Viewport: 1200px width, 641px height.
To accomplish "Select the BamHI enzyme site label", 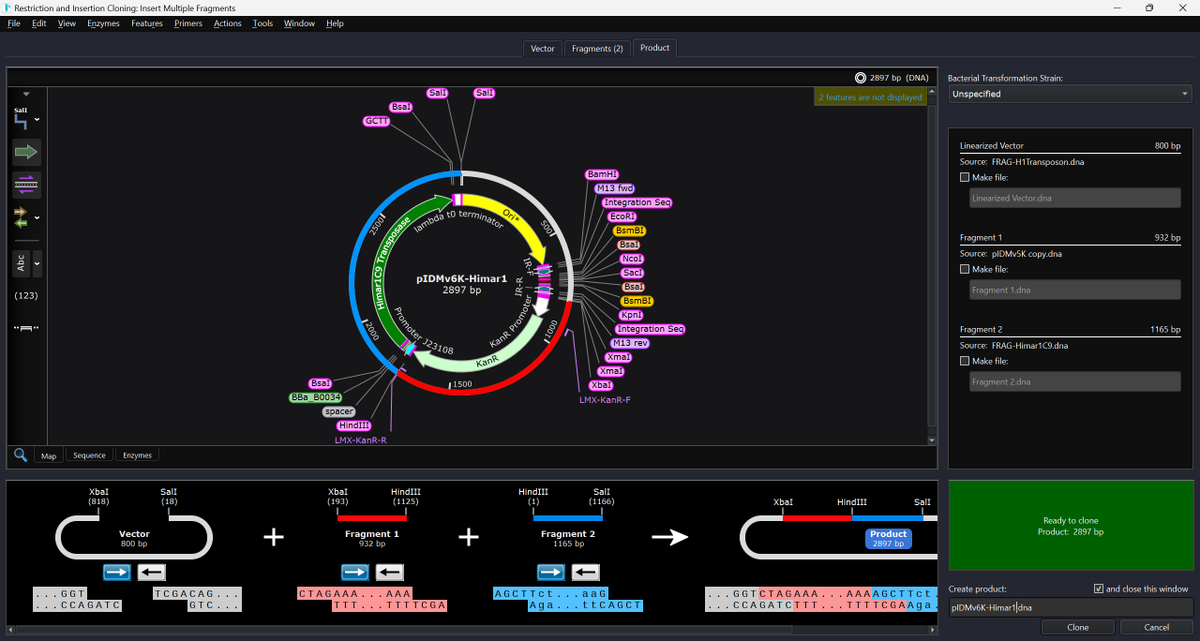I will tap(603, 174).
